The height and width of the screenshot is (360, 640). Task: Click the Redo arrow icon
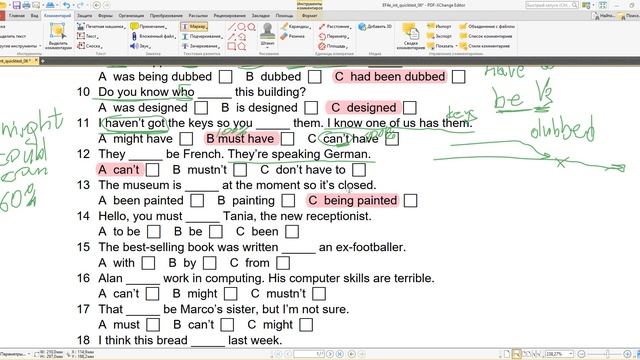click(80, 5)
